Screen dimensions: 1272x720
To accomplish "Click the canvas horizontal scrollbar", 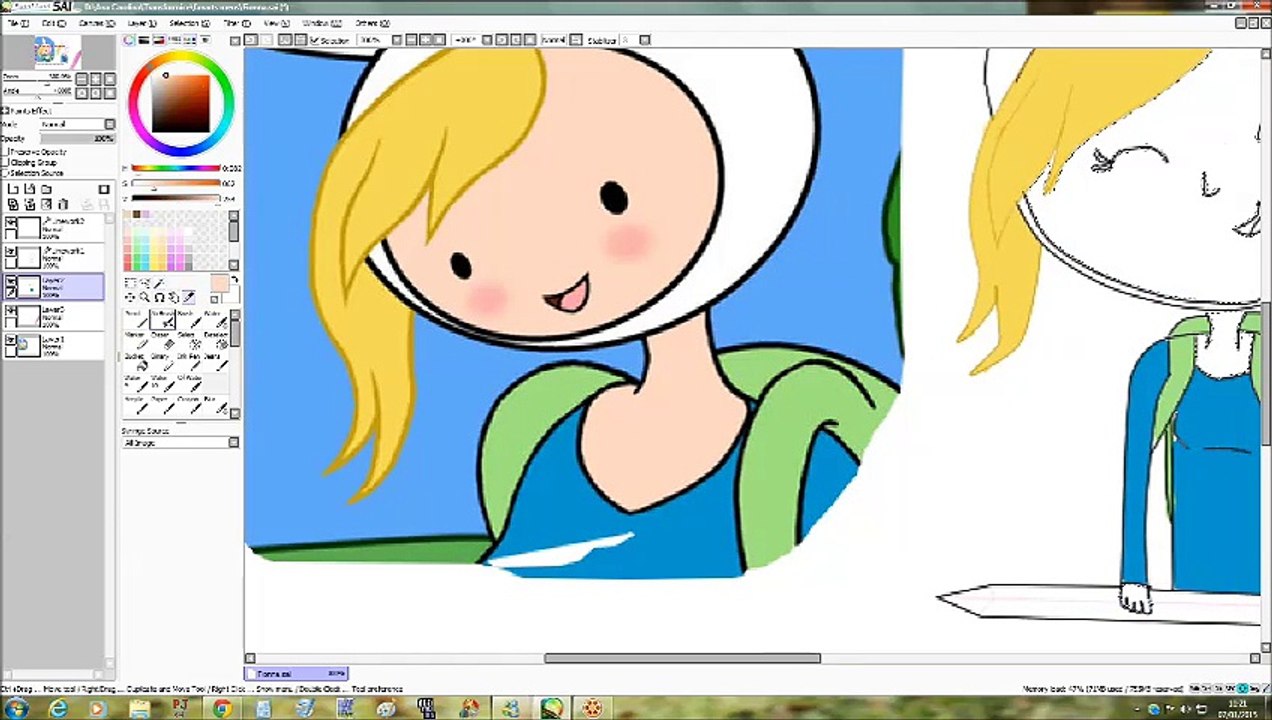I will click(682, 658).
